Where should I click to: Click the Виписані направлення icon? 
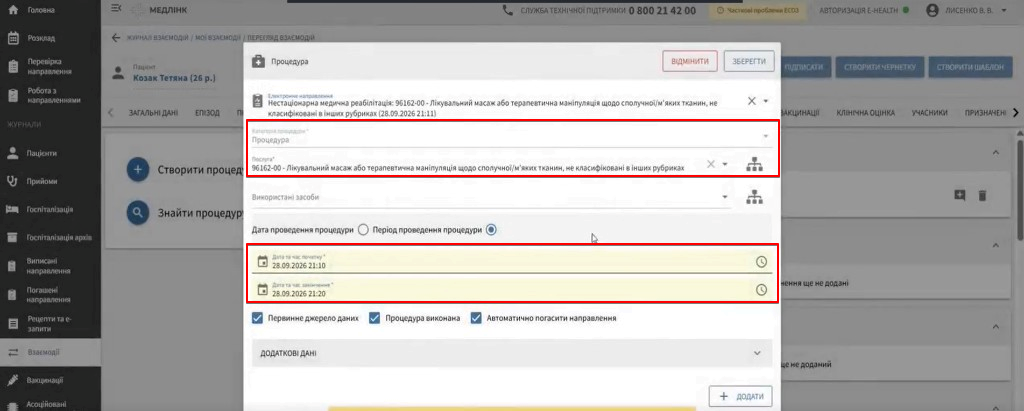point(12,265)
